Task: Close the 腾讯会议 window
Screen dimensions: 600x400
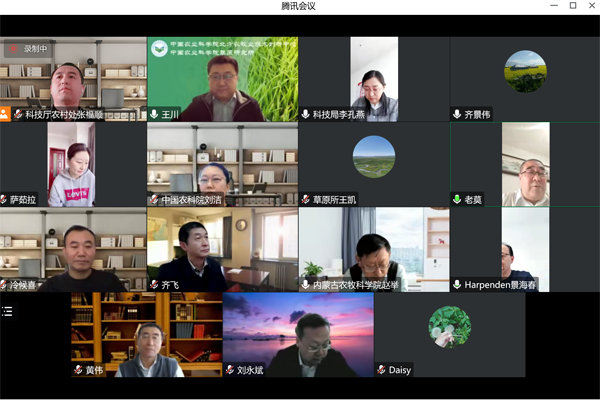Action: point(592,5)
